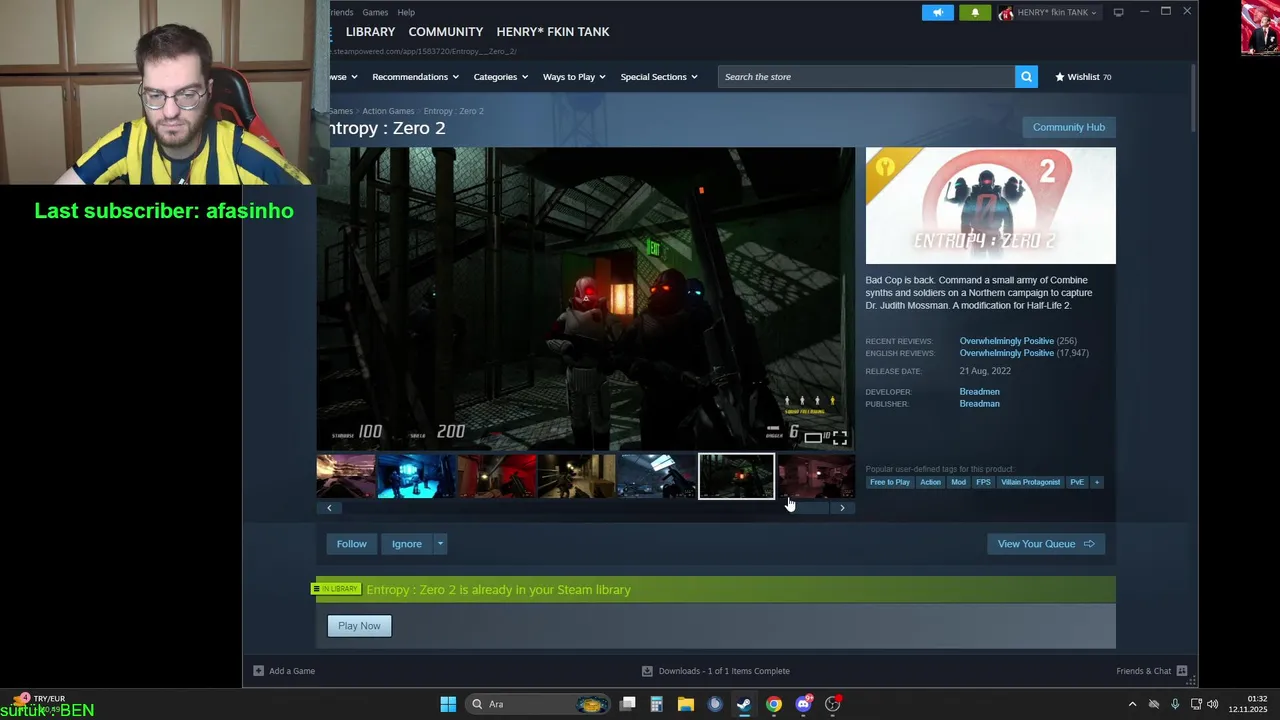Image resolution: width=1280 pixels, height=720 pixels.
Task: Expand the Special Sections menu
Action: pyautogui.click(x=659, y=77)
